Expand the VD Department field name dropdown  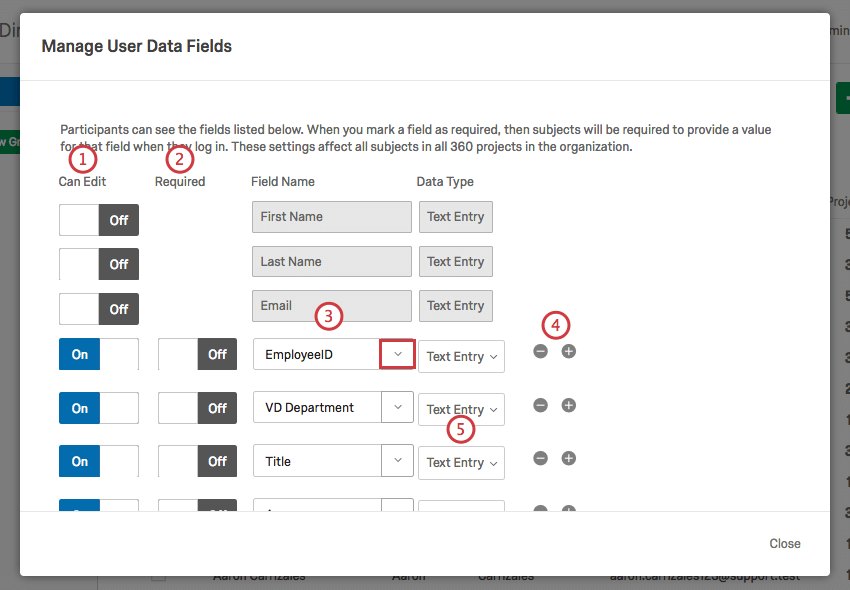(x=397, y=407)
